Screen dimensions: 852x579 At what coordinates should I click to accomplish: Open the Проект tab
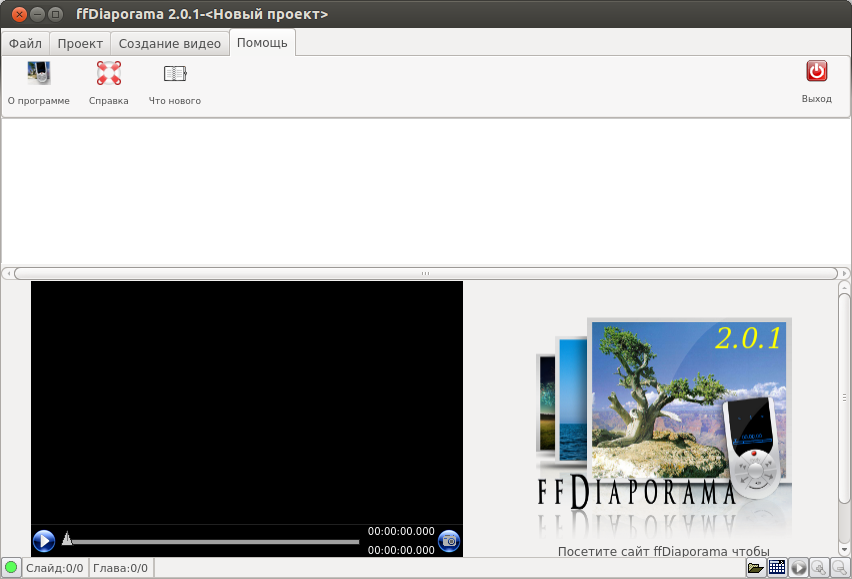tap(80, 43)
